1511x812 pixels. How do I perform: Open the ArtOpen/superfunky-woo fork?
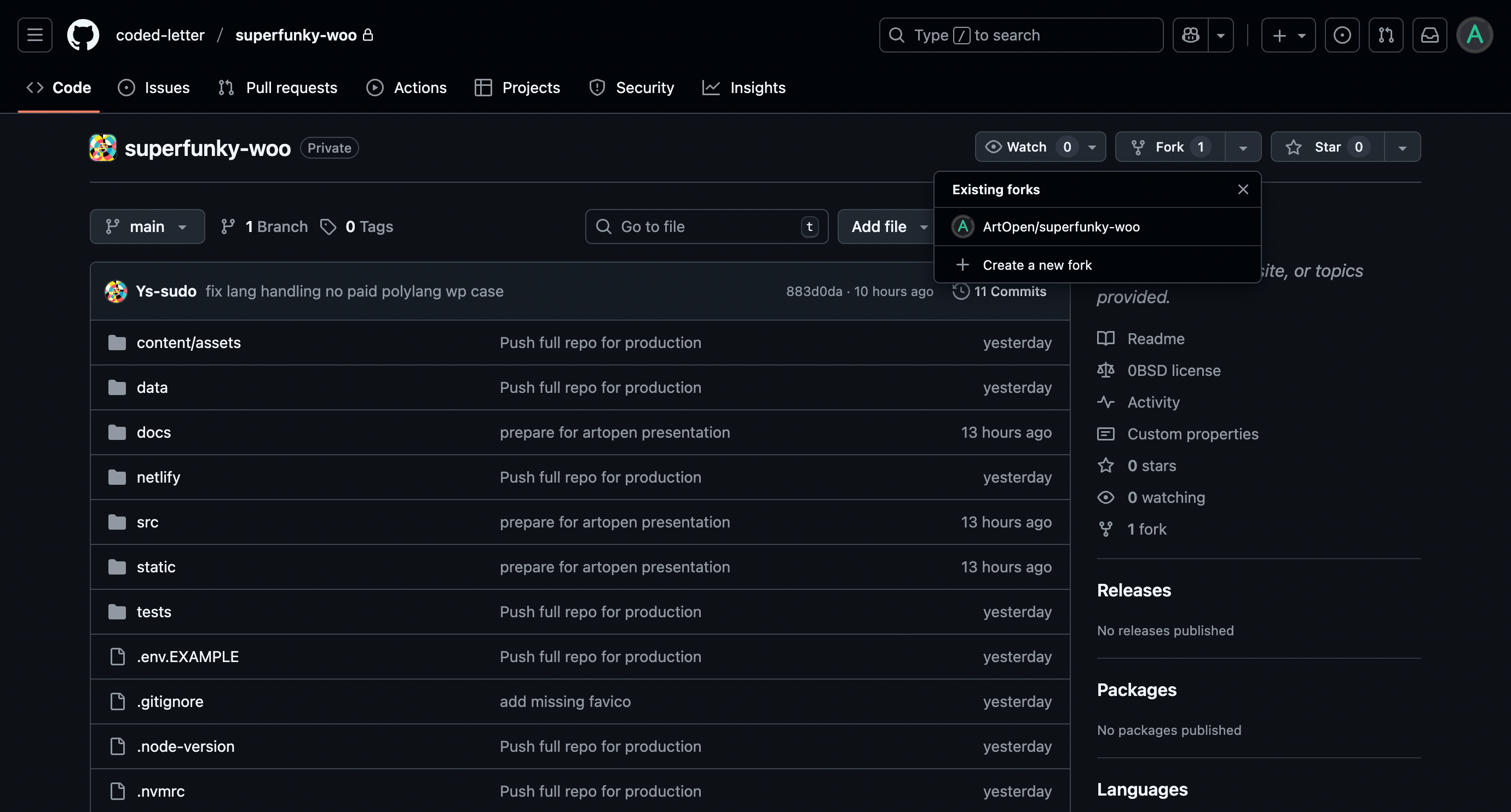1060,227
